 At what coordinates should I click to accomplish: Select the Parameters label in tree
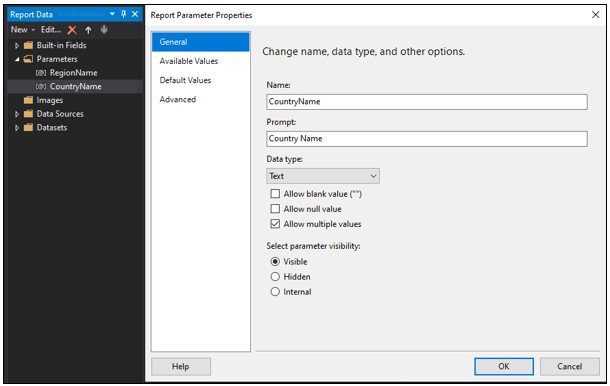coord(57,59)
